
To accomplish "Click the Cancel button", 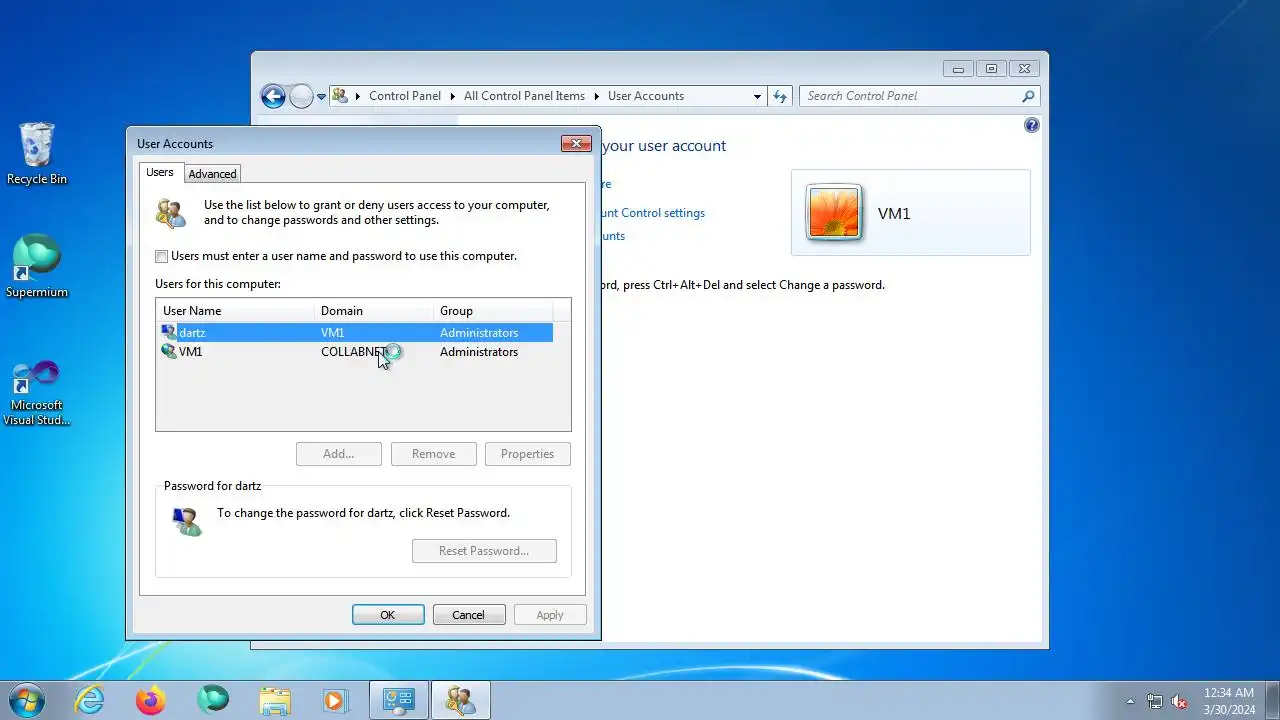I will pyautogui.click(x=468, y=615).
